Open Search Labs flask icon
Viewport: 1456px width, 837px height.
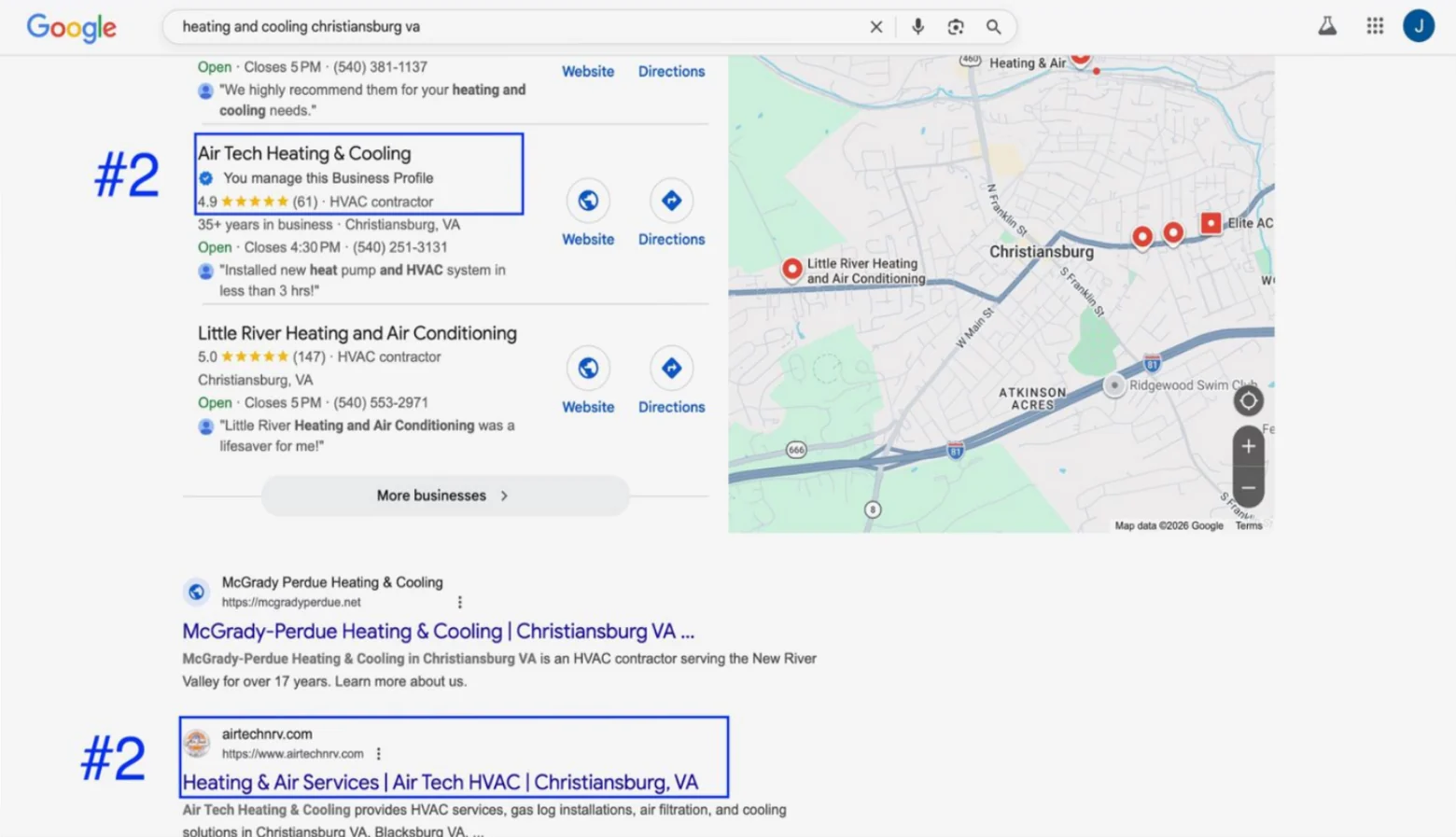[1326, 26]
